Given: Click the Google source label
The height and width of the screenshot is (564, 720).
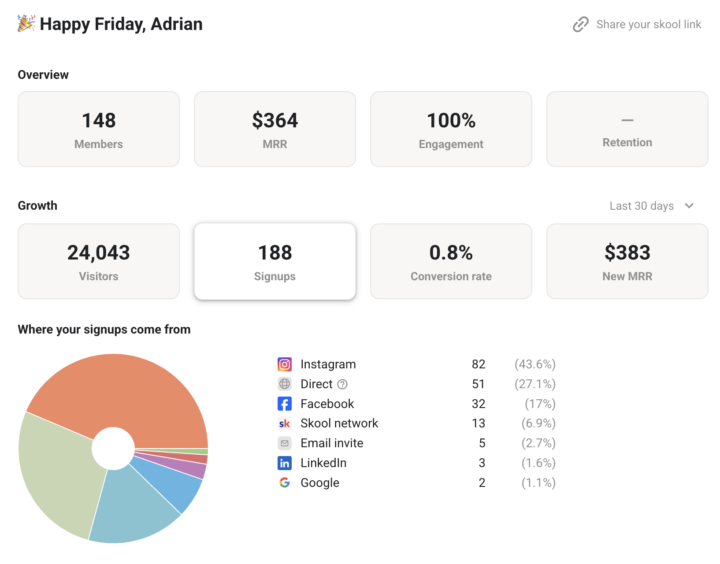Looking at the screenshot, I should click(x=320, y=483).
